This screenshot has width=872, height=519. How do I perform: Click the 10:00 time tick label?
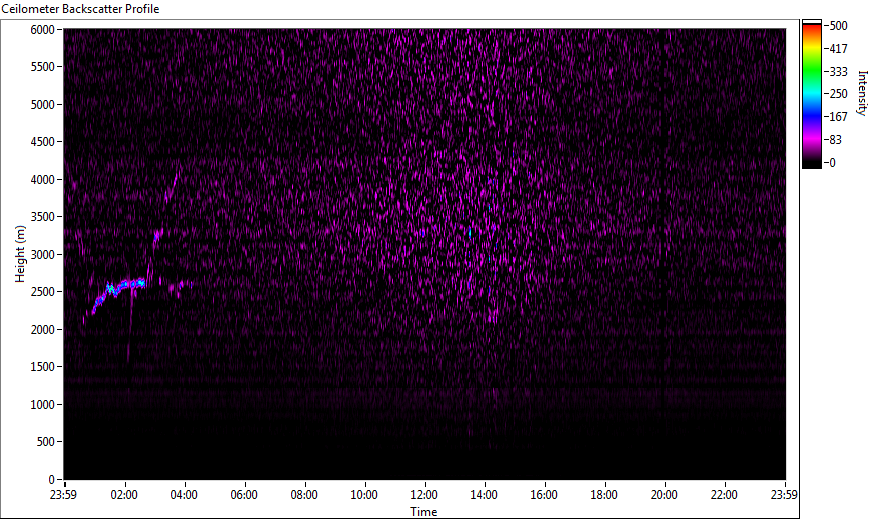coord(364,495)
